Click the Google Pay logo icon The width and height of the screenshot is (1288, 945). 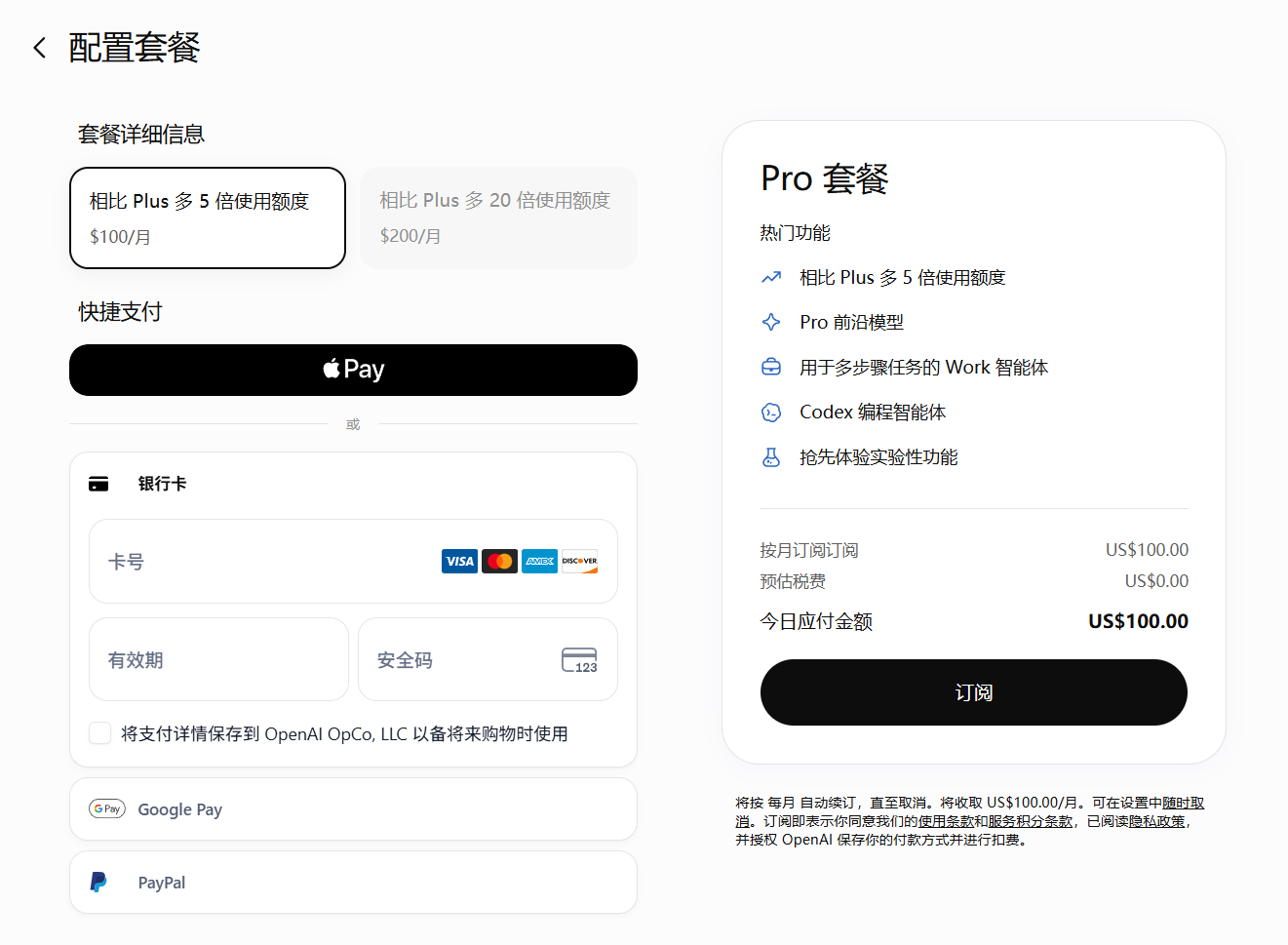107,808
